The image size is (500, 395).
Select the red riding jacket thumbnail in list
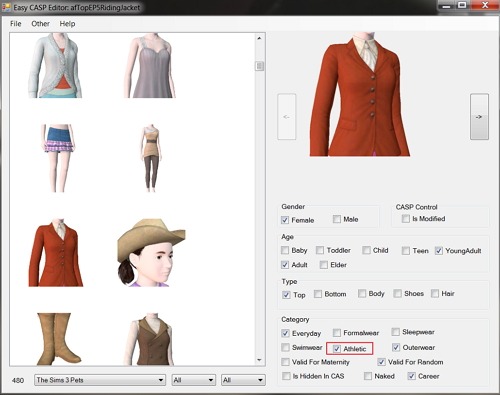click(x=56, y=253)
